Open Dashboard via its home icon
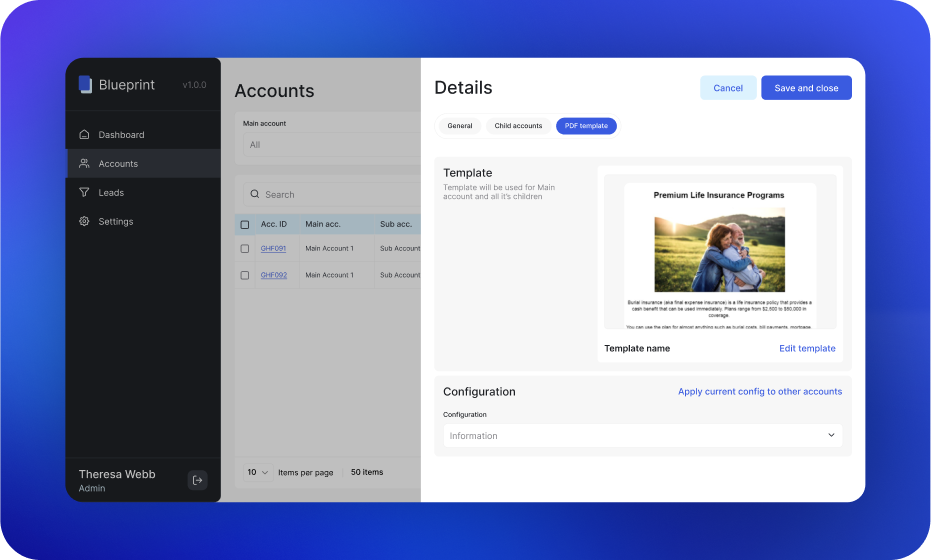Screen dimensions: 931x560 click(84, 135)
